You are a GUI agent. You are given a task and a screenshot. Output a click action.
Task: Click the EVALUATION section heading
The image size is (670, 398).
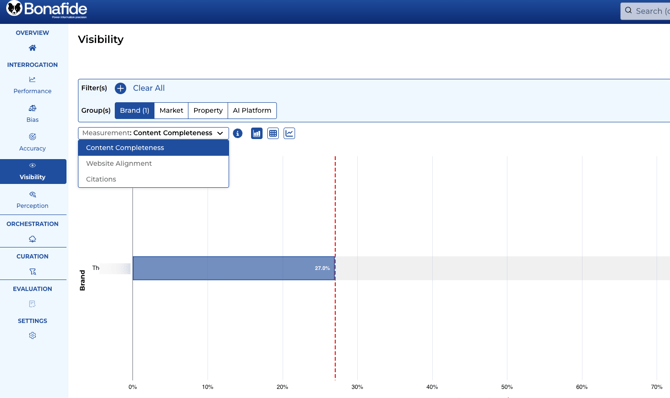pyautogui.click(x=32, y=289)
